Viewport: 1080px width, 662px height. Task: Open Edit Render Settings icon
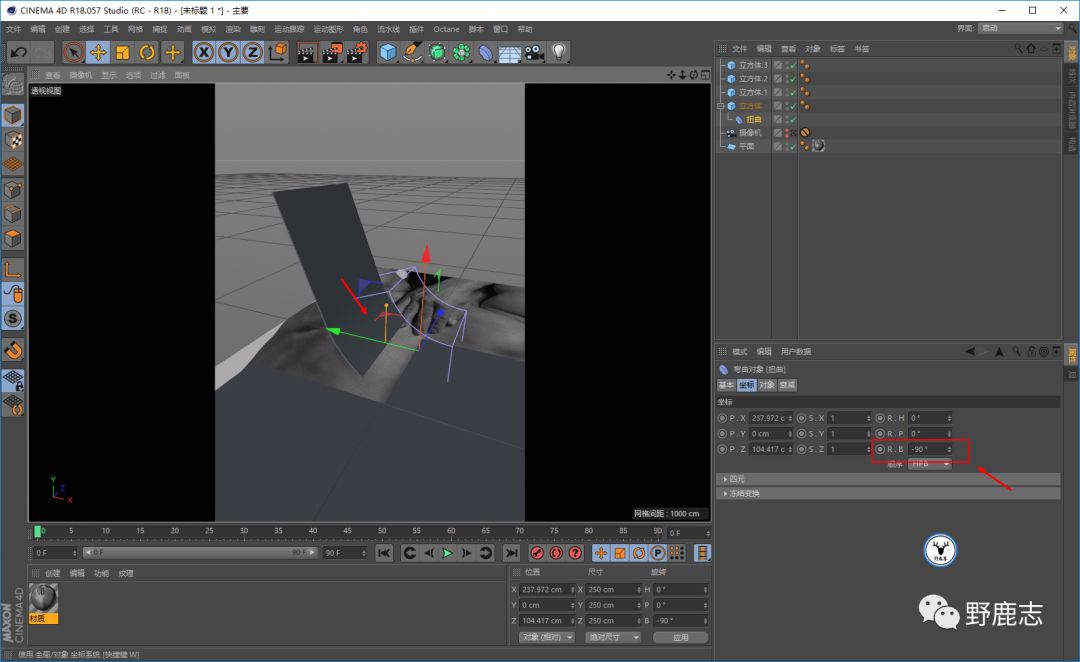[356, 52]
